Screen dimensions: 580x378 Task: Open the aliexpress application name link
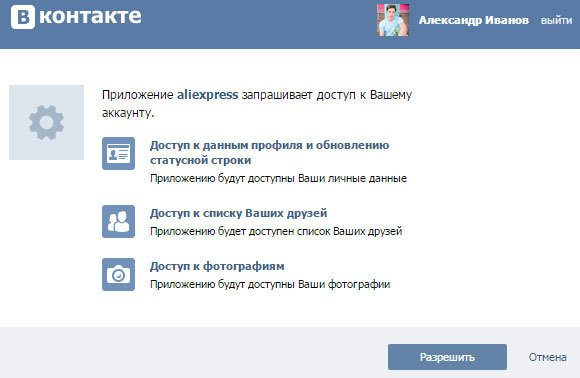click(x=208, y=95)
